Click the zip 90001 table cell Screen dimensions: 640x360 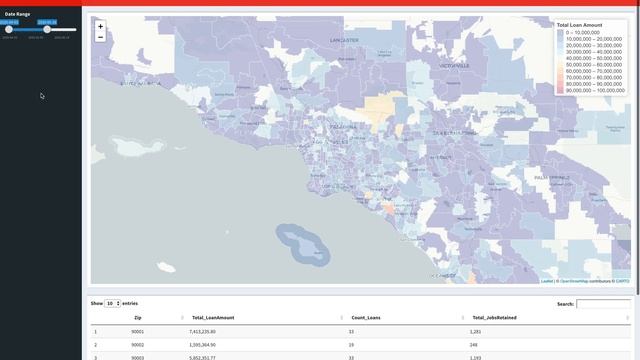click(x=138, y=332)
